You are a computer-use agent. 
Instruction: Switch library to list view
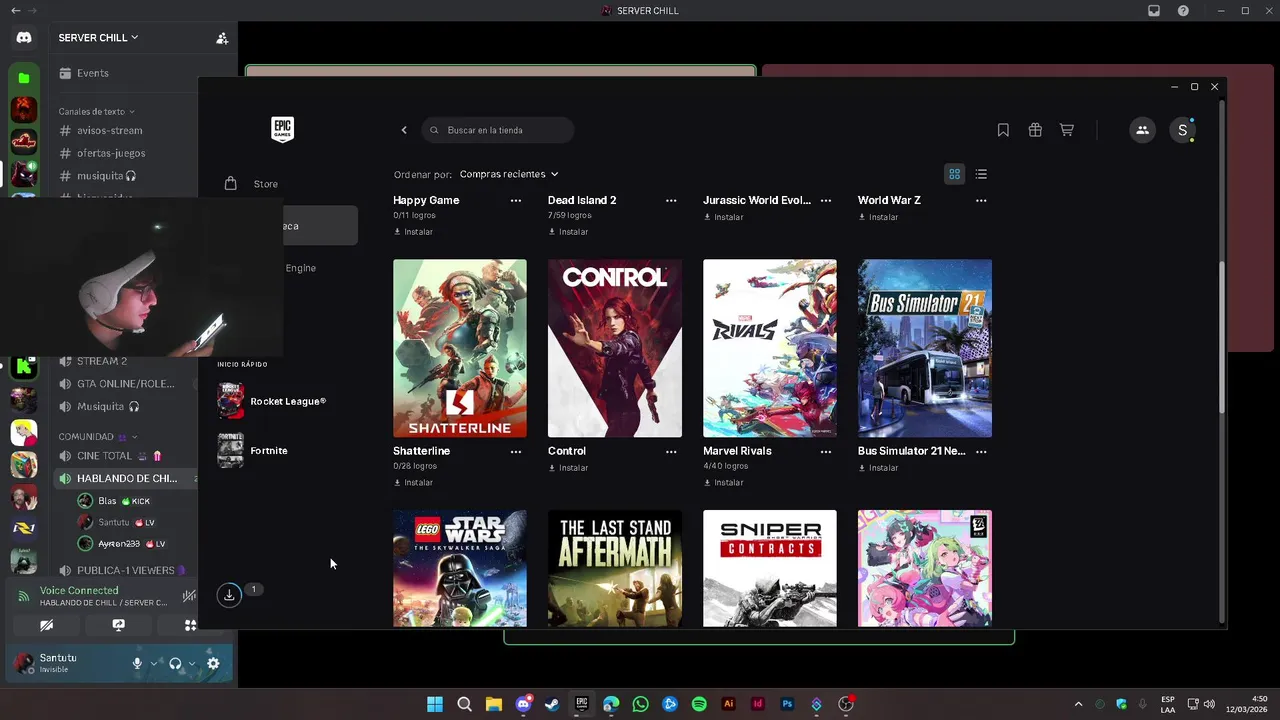pyautogui.click(x=981, y=174)
